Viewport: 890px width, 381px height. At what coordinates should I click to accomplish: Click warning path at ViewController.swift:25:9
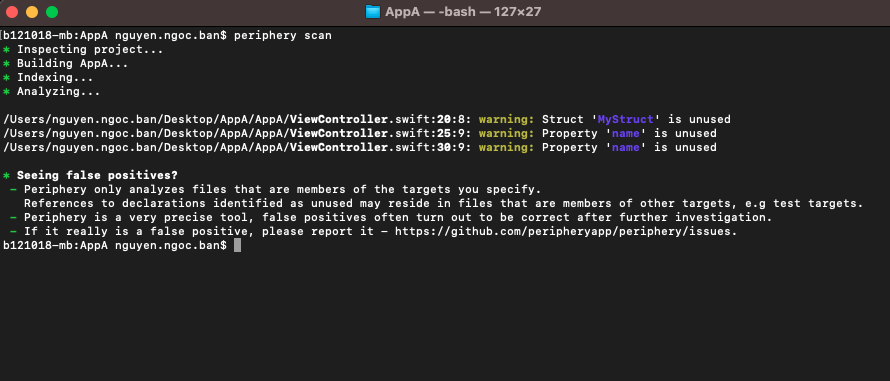pyautogui.click(x=237, y=133)
